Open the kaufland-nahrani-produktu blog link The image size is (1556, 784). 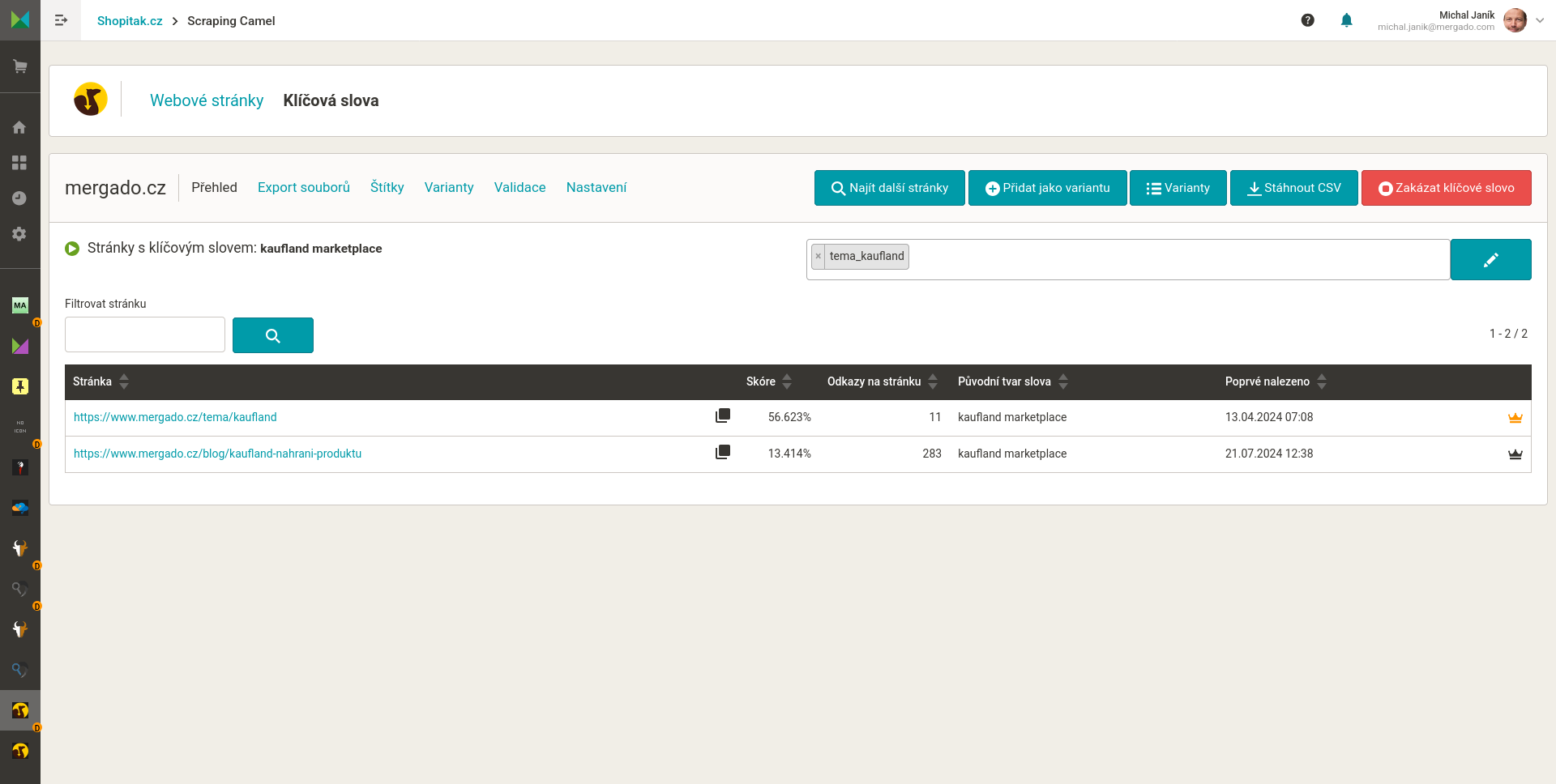click(x=217, y=454)
